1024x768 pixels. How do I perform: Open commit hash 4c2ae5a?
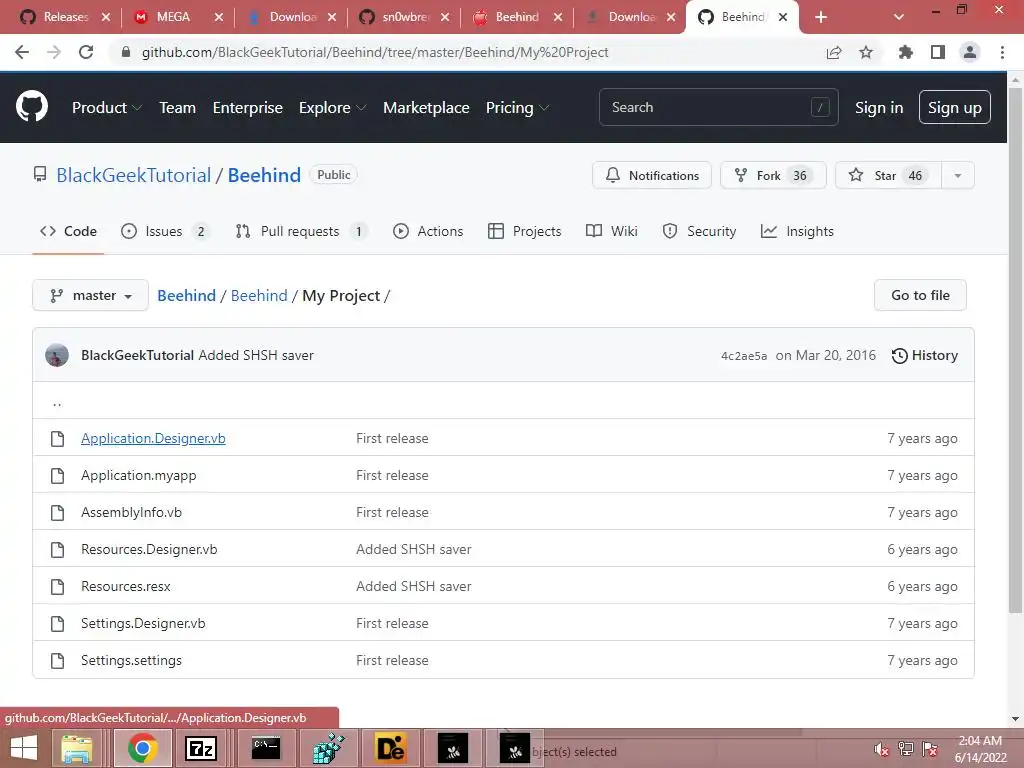click(x=744, y=356)
